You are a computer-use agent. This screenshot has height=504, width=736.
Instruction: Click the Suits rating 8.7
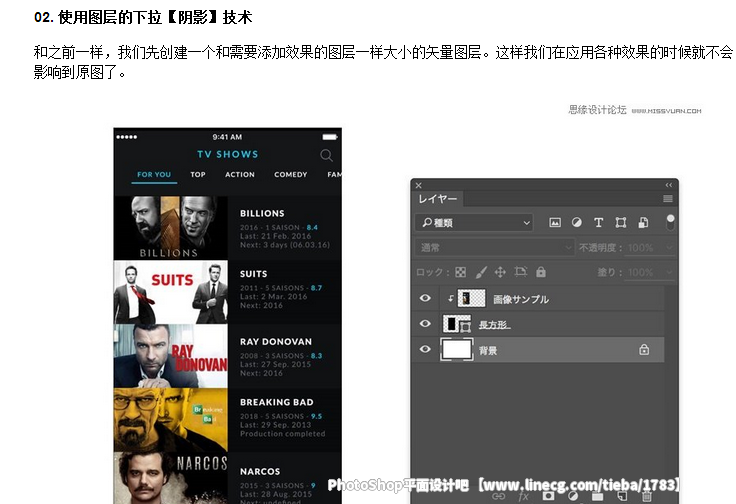[x=316, y=288]
